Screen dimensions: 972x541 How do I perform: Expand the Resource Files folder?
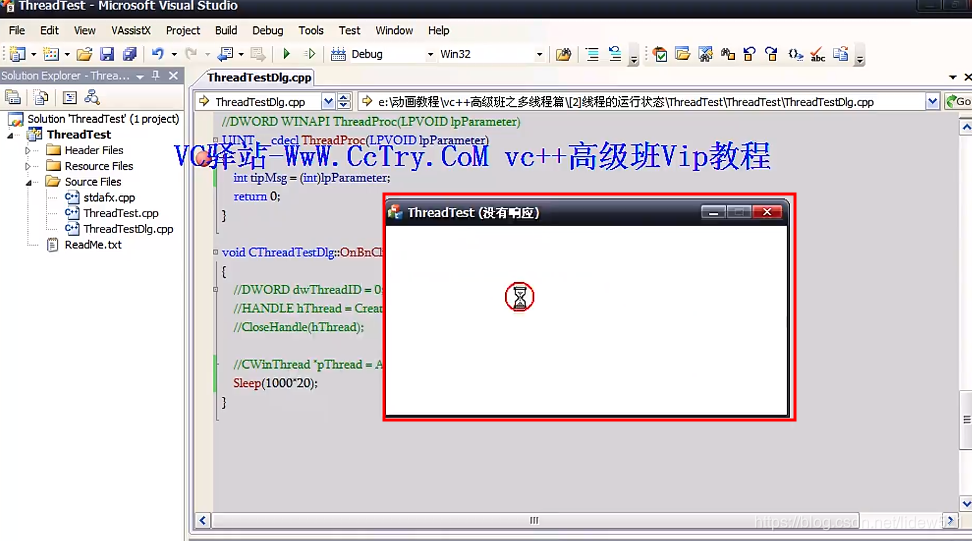click(x=27, y=166)
